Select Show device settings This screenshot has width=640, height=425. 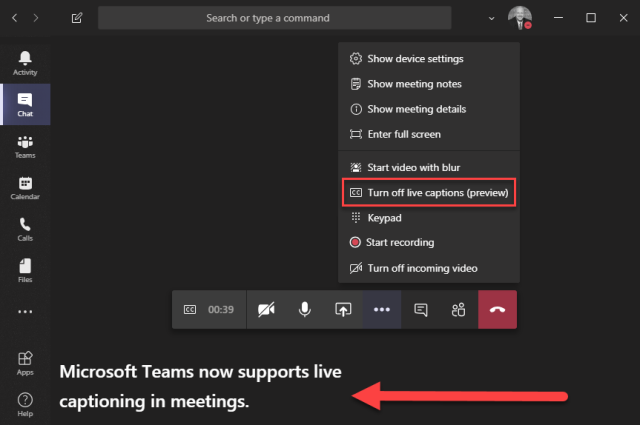tap(429, 59)
